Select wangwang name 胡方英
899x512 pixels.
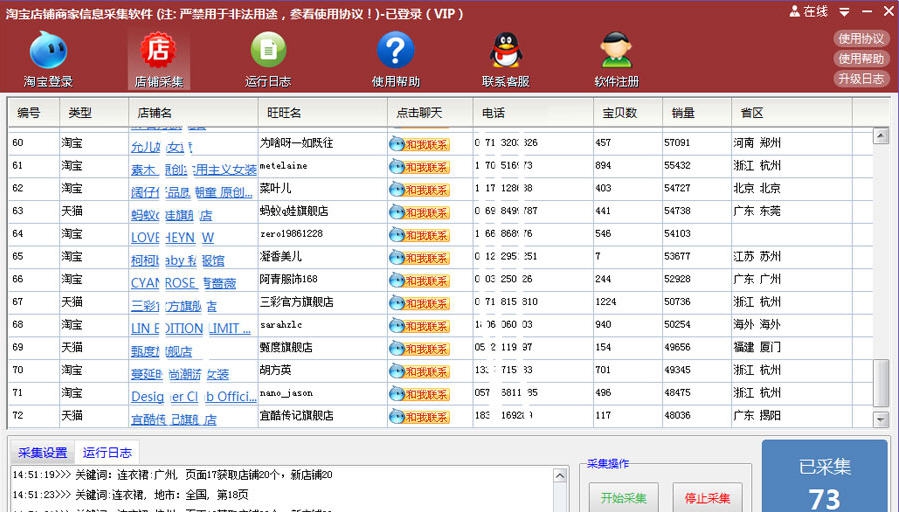pos(275,370)
